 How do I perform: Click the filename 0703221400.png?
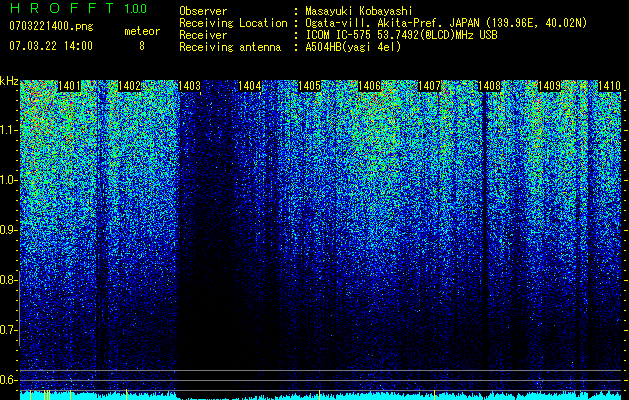51,27
